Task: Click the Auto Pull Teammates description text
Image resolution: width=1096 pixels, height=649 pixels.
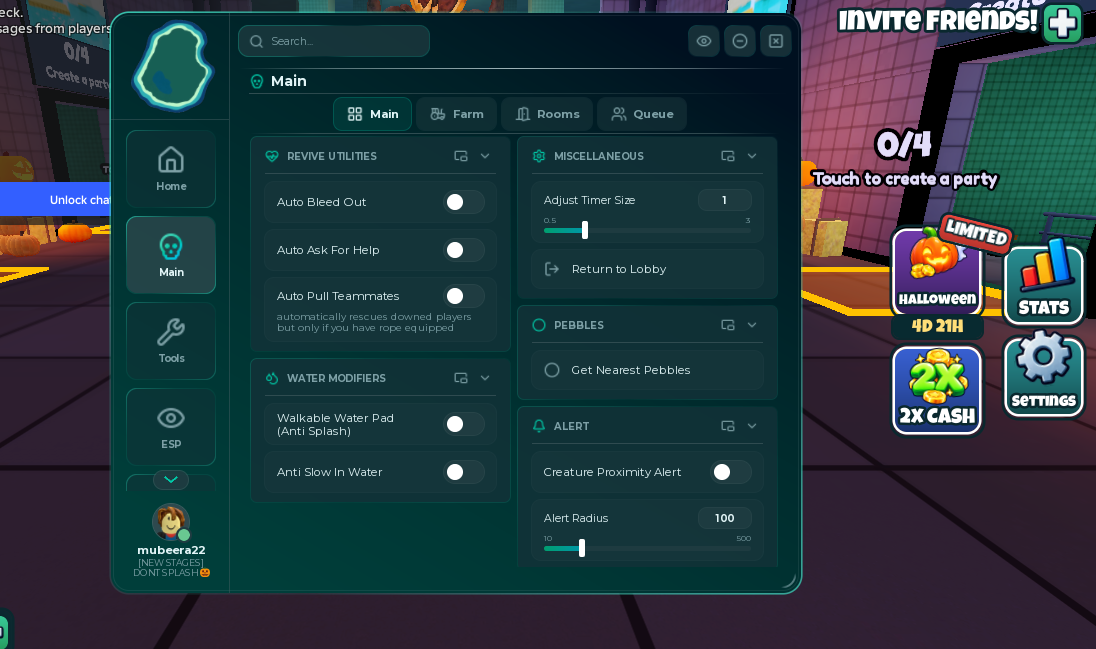Action: click(x=374, y=322)
